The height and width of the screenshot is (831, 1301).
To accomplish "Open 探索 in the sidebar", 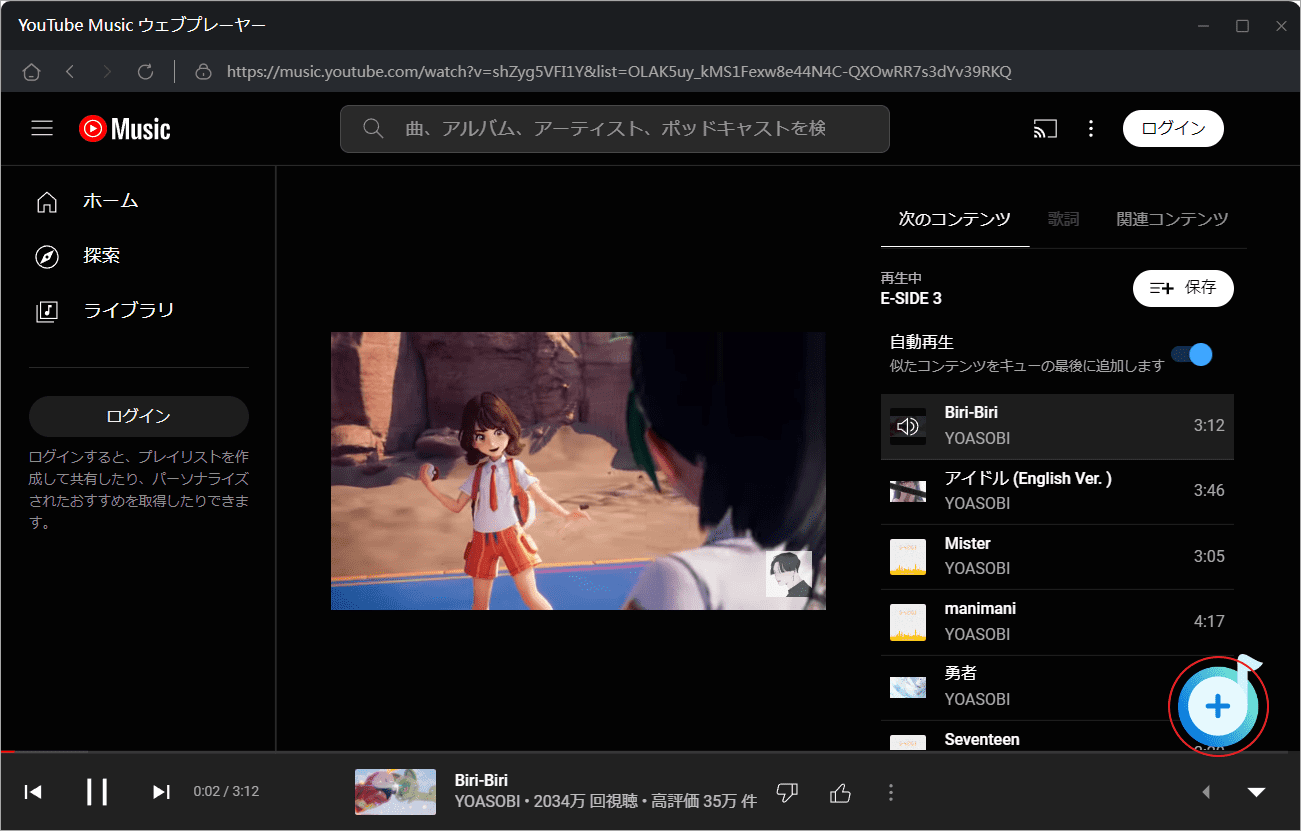I will [x=138, y=256].
